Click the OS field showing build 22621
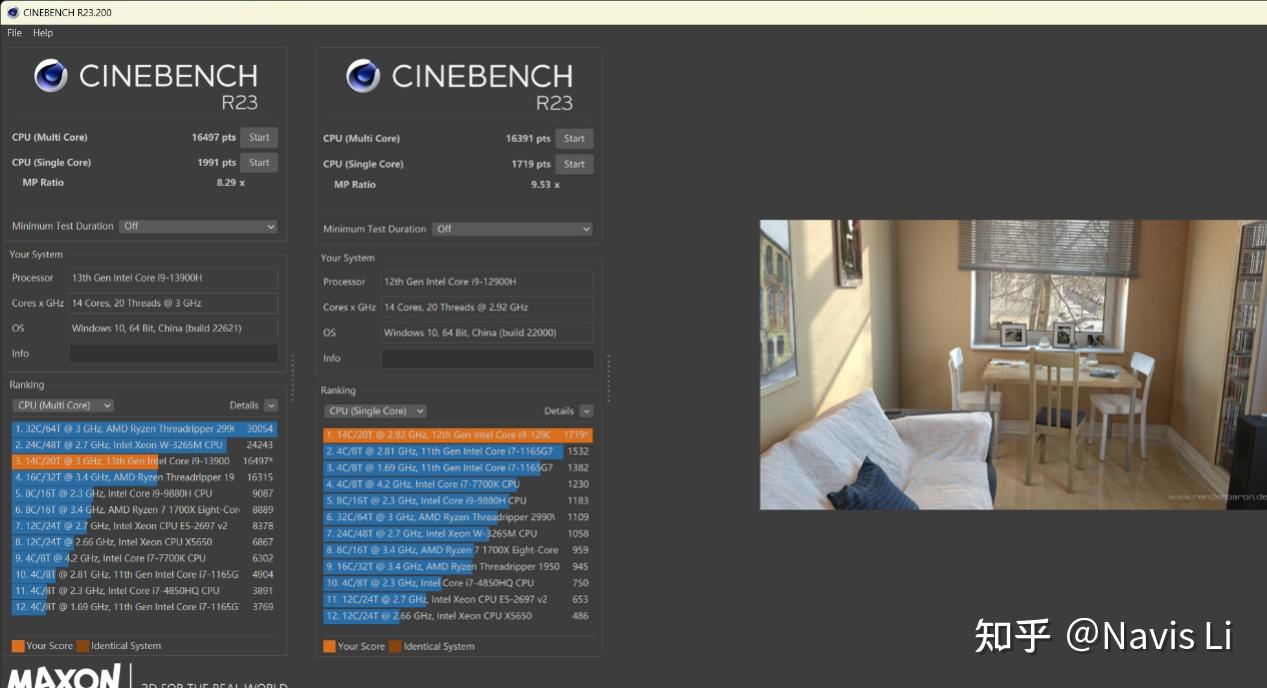This screenshot has width=1267, height=688. [x=174, y=328]
